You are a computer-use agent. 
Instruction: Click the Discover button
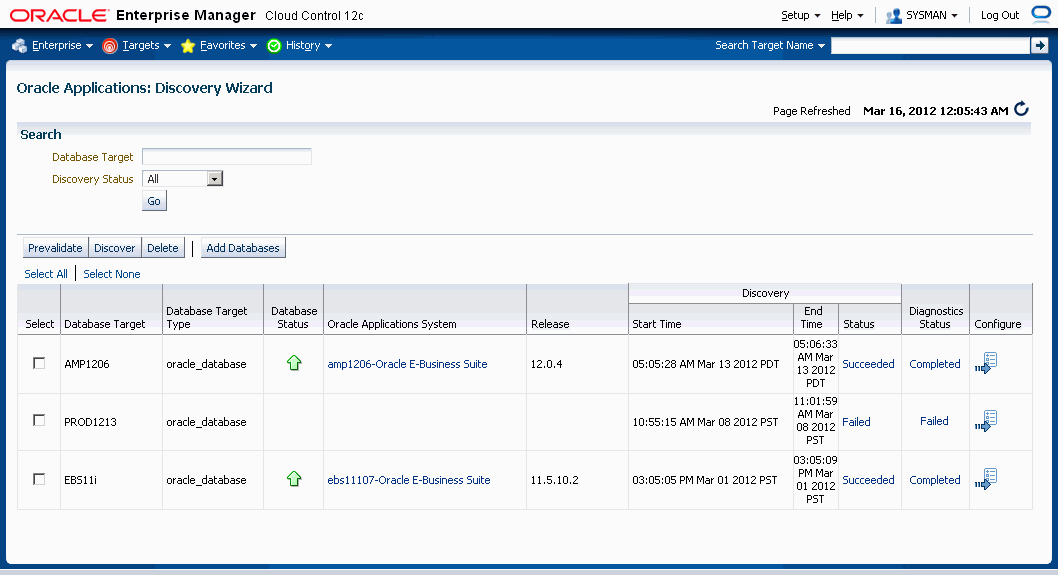point(115,248)
